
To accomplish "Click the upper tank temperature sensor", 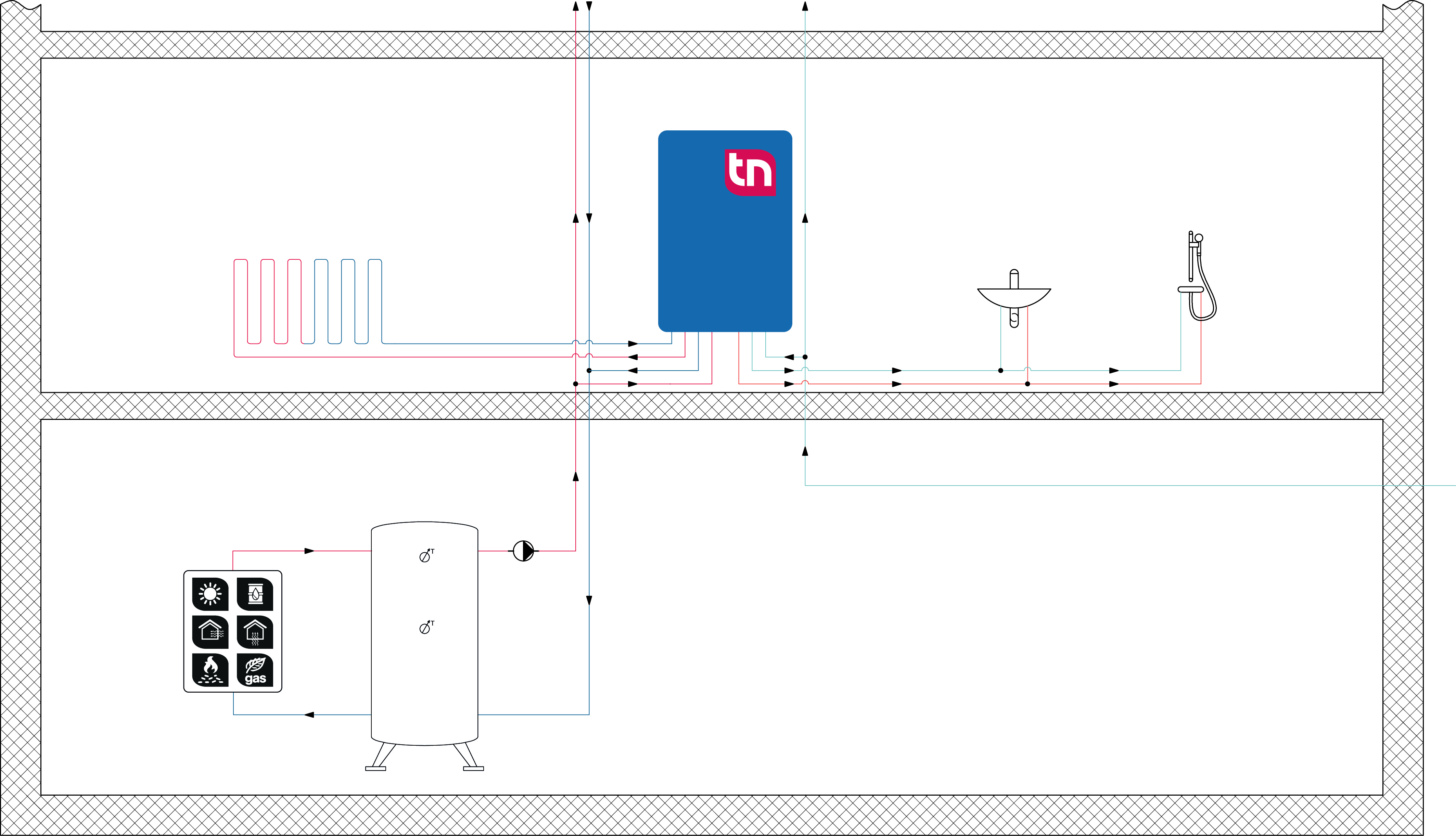I will pyautogui.click(x=426, y=556).
